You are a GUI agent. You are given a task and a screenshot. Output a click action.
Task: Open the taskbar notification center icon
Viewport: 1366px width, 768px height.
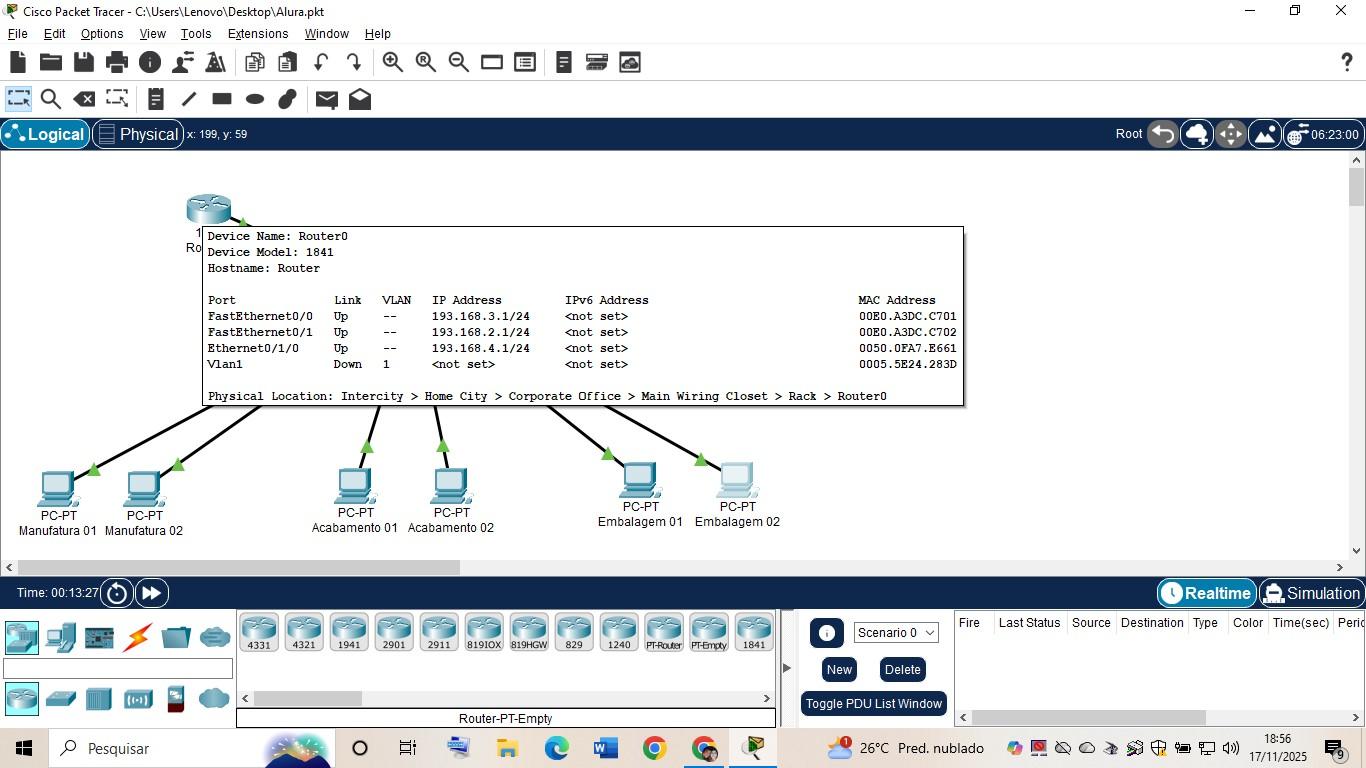tap(1335, 748)
